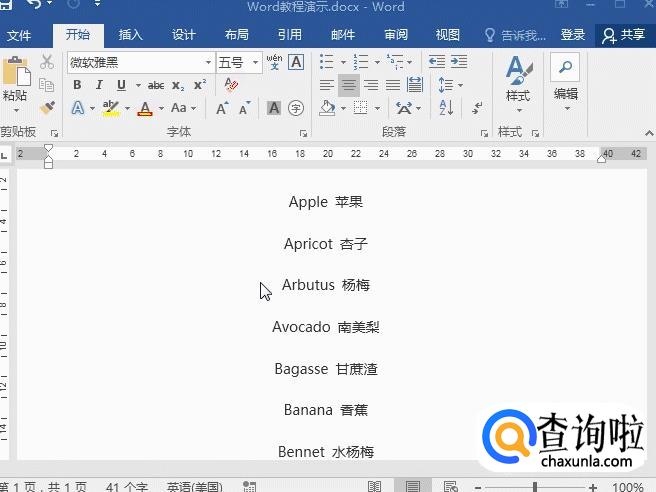Click the 共享 share button
Image resolution: width=656 pixels, height=492 pixels.
(x=622, y=35)
